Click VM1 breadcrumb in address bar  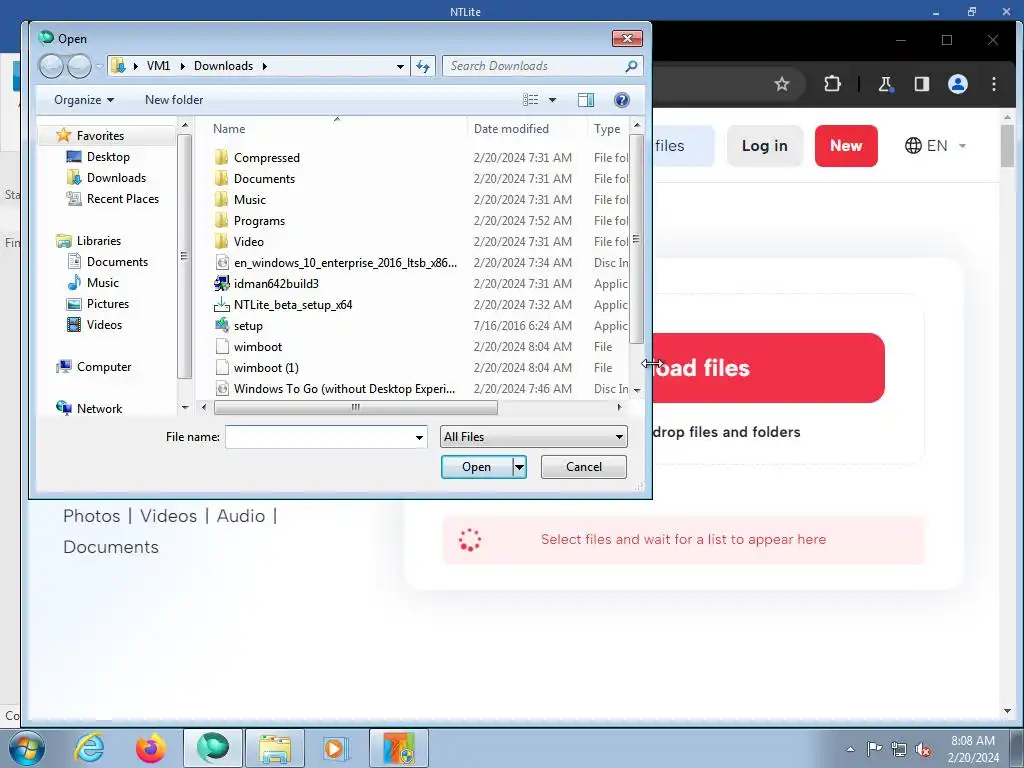pyautogui.click(x=158, y=66)
